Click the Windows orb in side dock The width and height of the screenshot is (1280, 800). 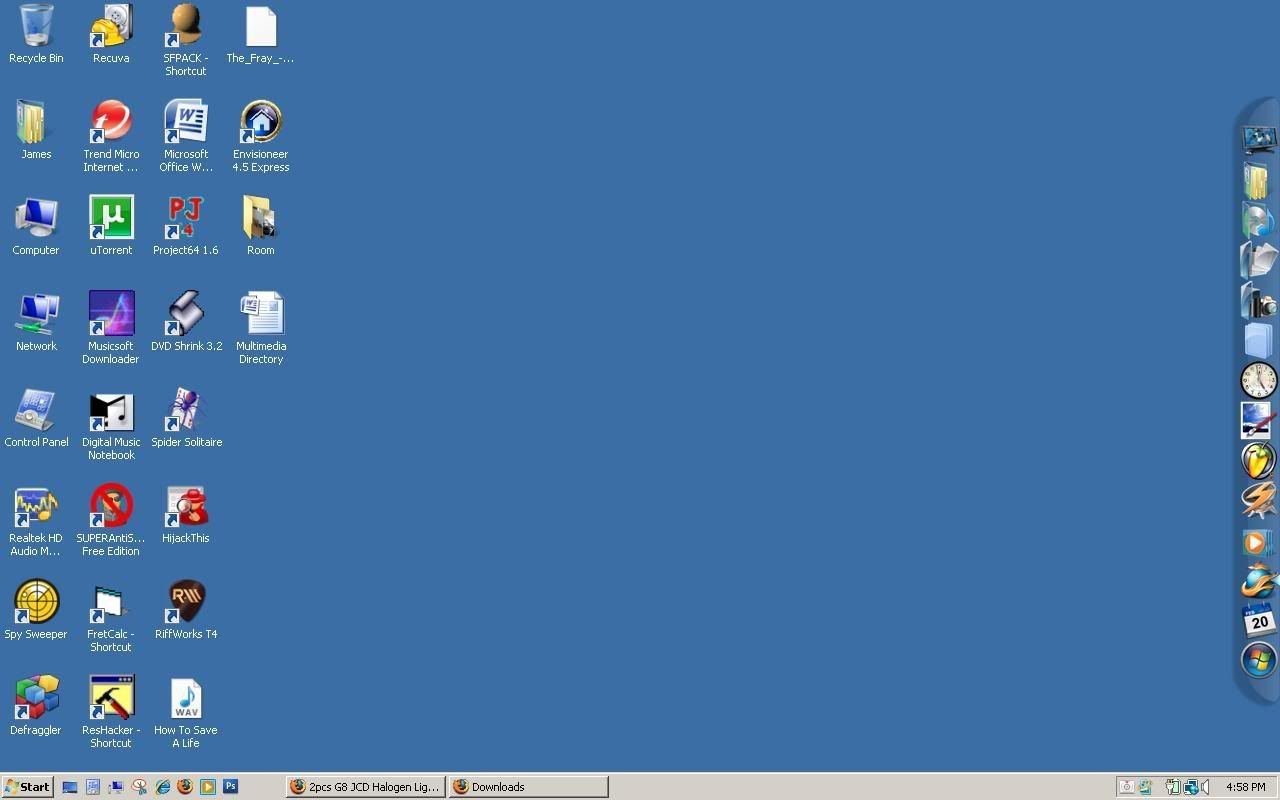(1258, 660)
